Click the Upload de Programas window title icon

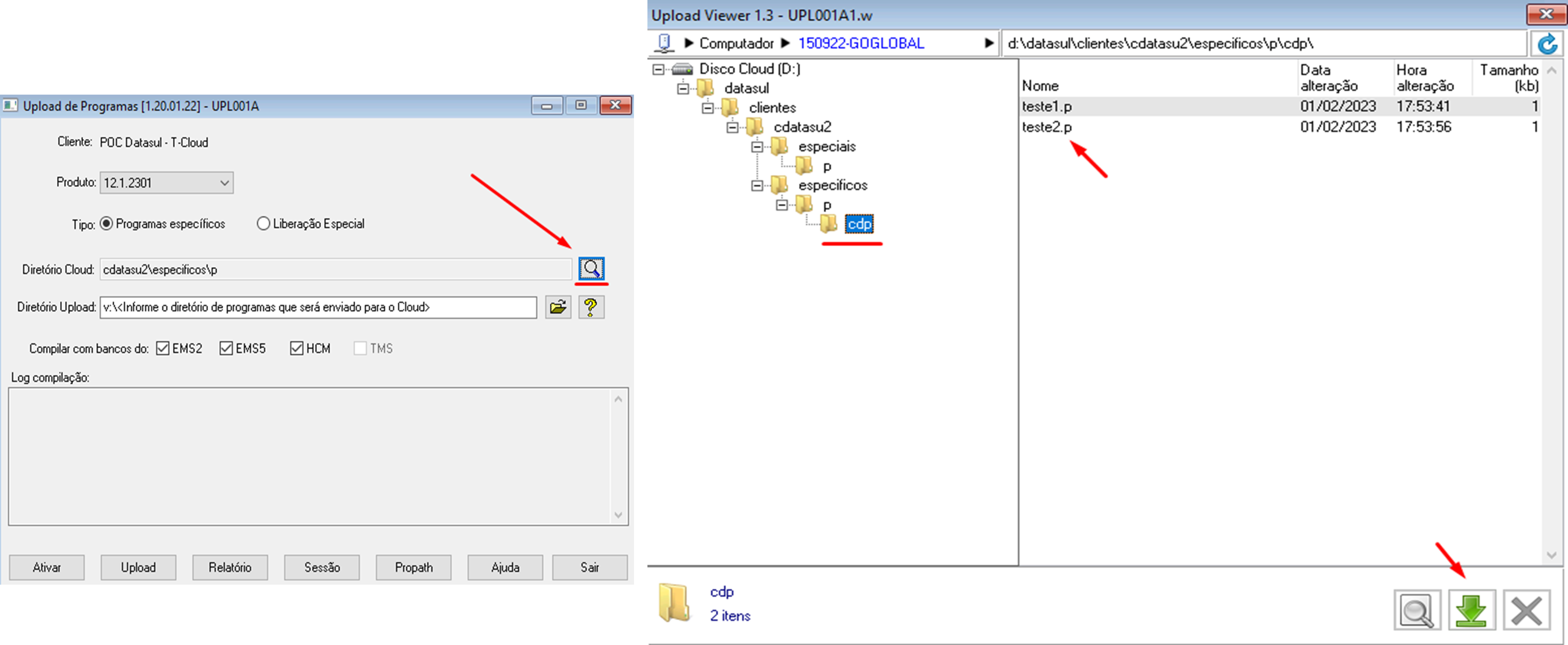coord(10,105)
